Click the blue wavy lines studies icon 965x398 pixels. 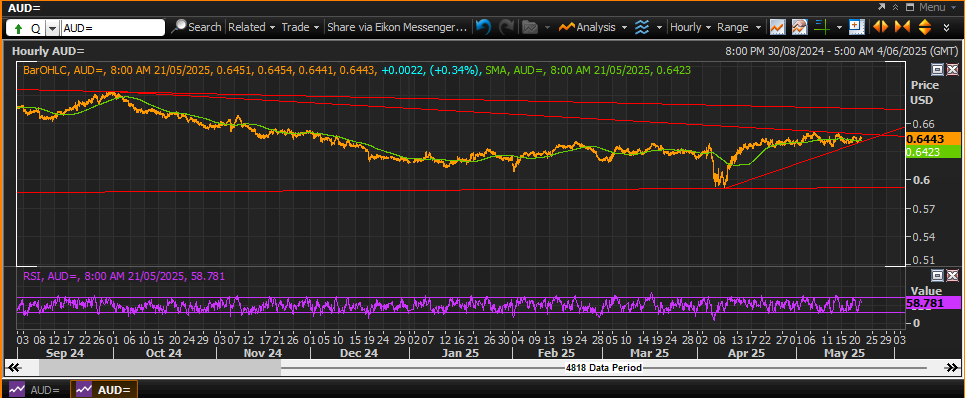pyautogui.click(x=642, y=27)
